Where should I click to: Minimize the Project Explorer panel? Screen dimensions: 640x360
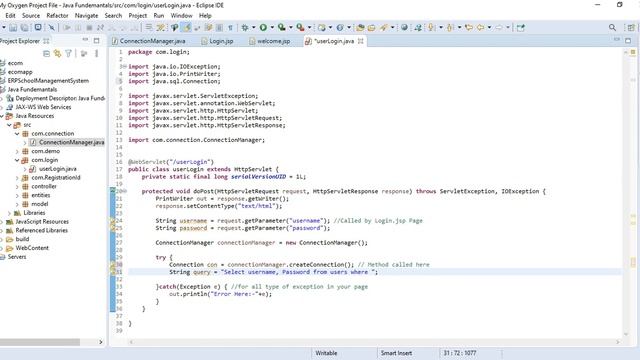point(85,40)
